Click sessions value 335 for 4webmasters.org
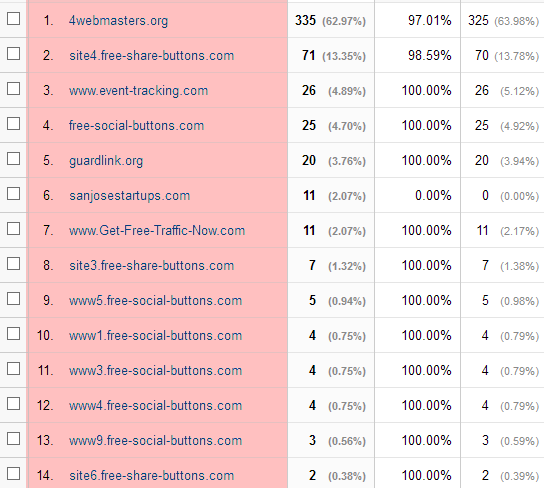Screen dimensions: 544x488 tap(305, 20)
